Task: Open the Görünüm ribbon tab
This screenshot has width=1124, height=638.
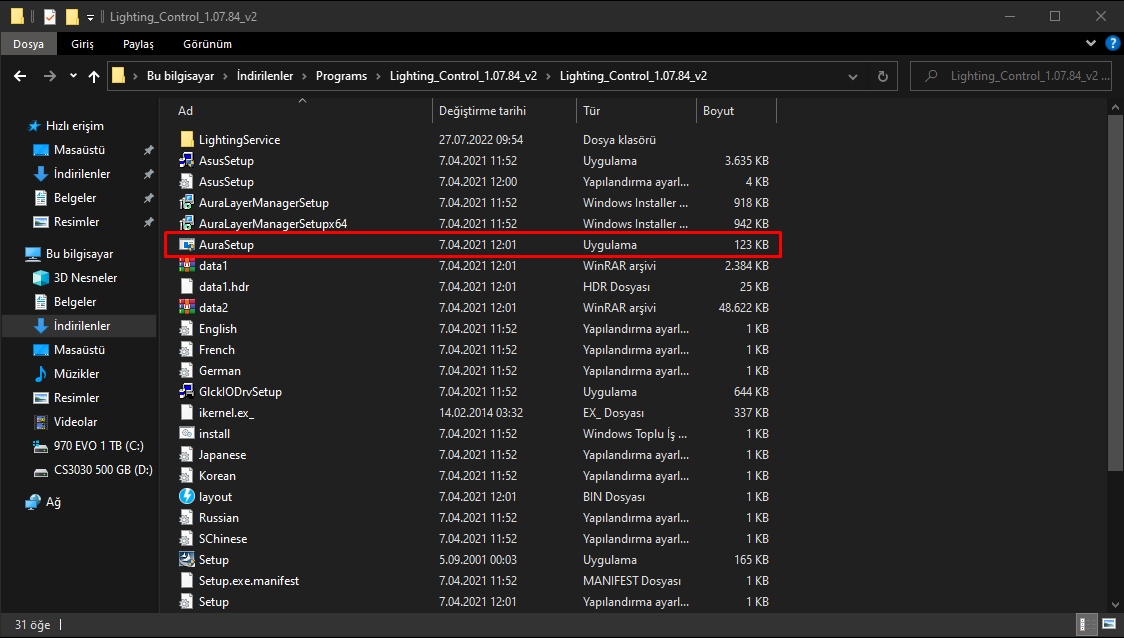Action: pyautogui.click(x=207, y=44)
